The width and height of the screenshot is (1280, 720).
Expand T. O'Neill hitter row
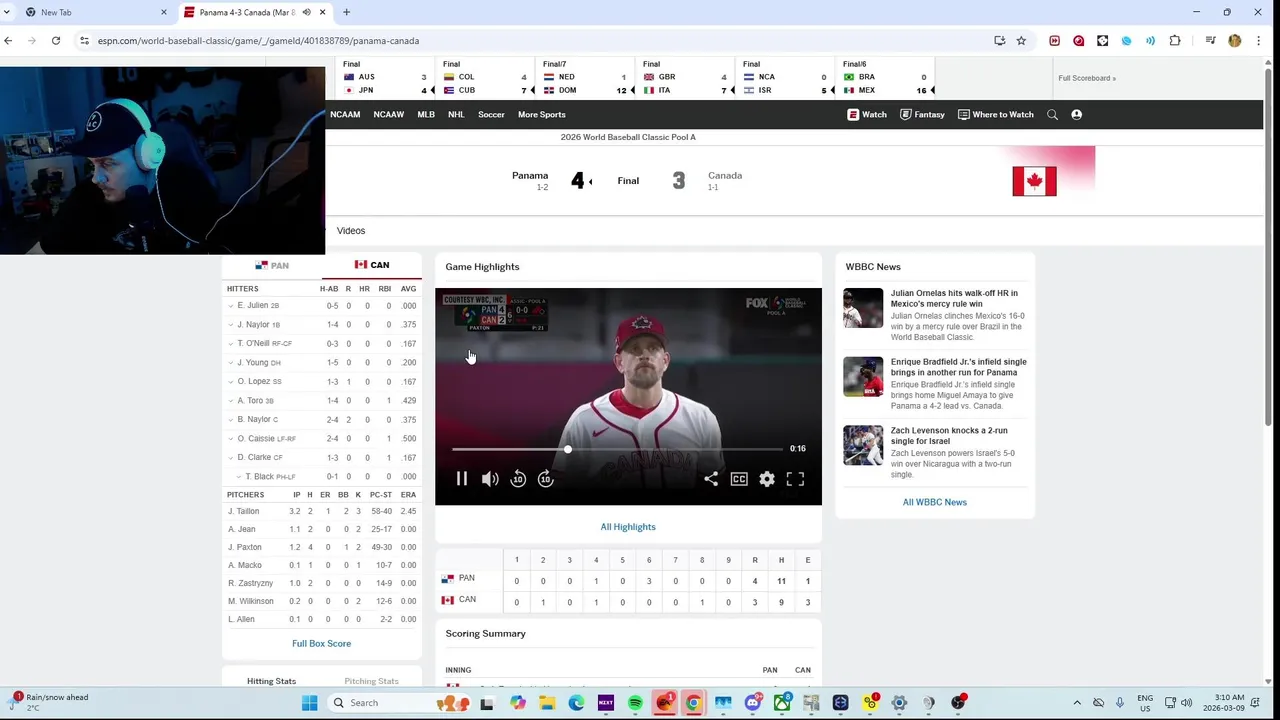tap(231, 344)
